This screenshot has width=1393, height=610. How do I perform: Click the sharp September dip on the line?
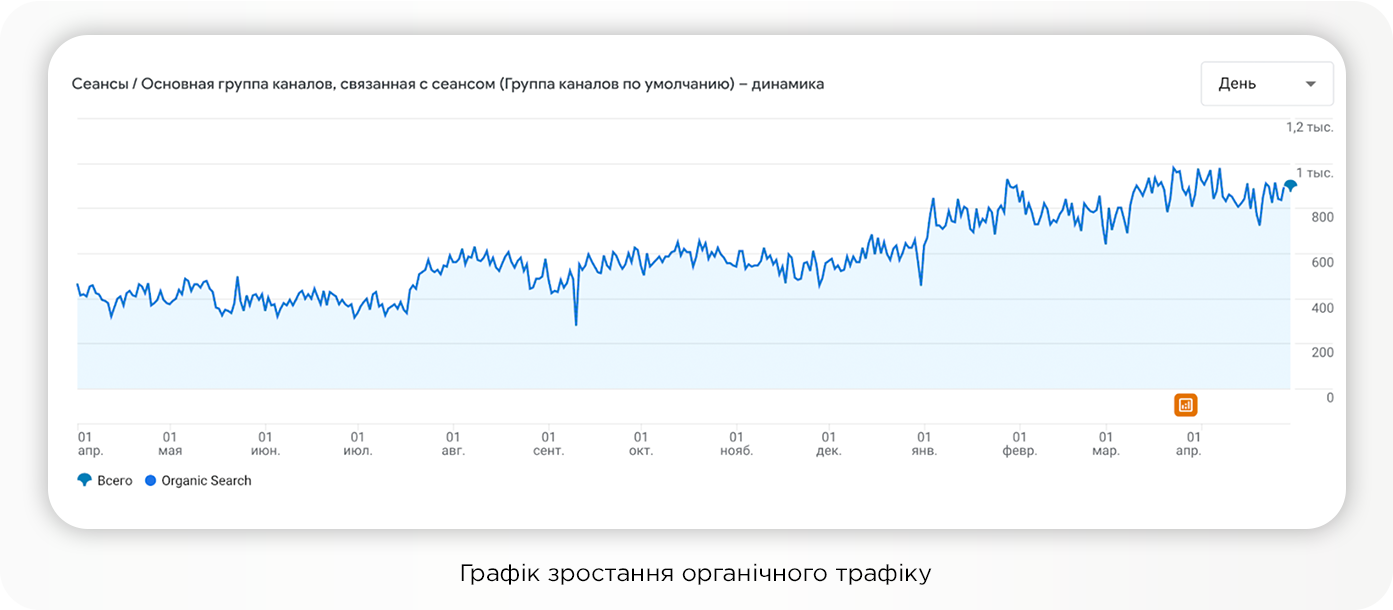coord(576,324)
